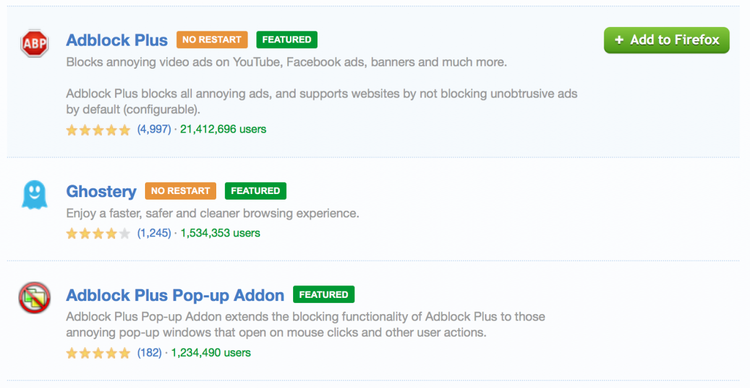This screenshot has width=750, height=388.
Task: Open the Adblock Plus add-on title
Action: (x=117, y=40)
